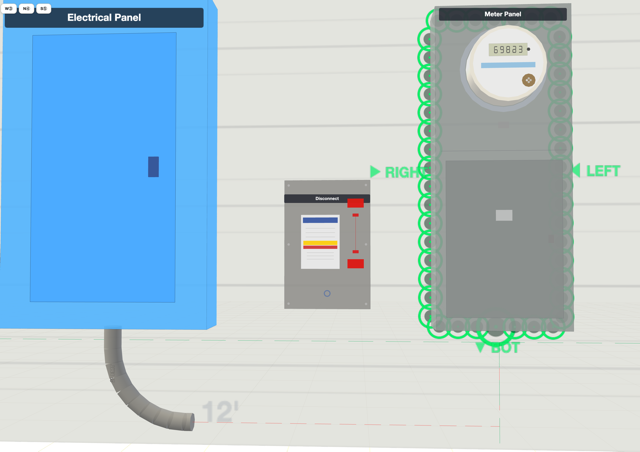
Task: Click the dark blue door handle on electrical panel
Action: click(153, 167)
